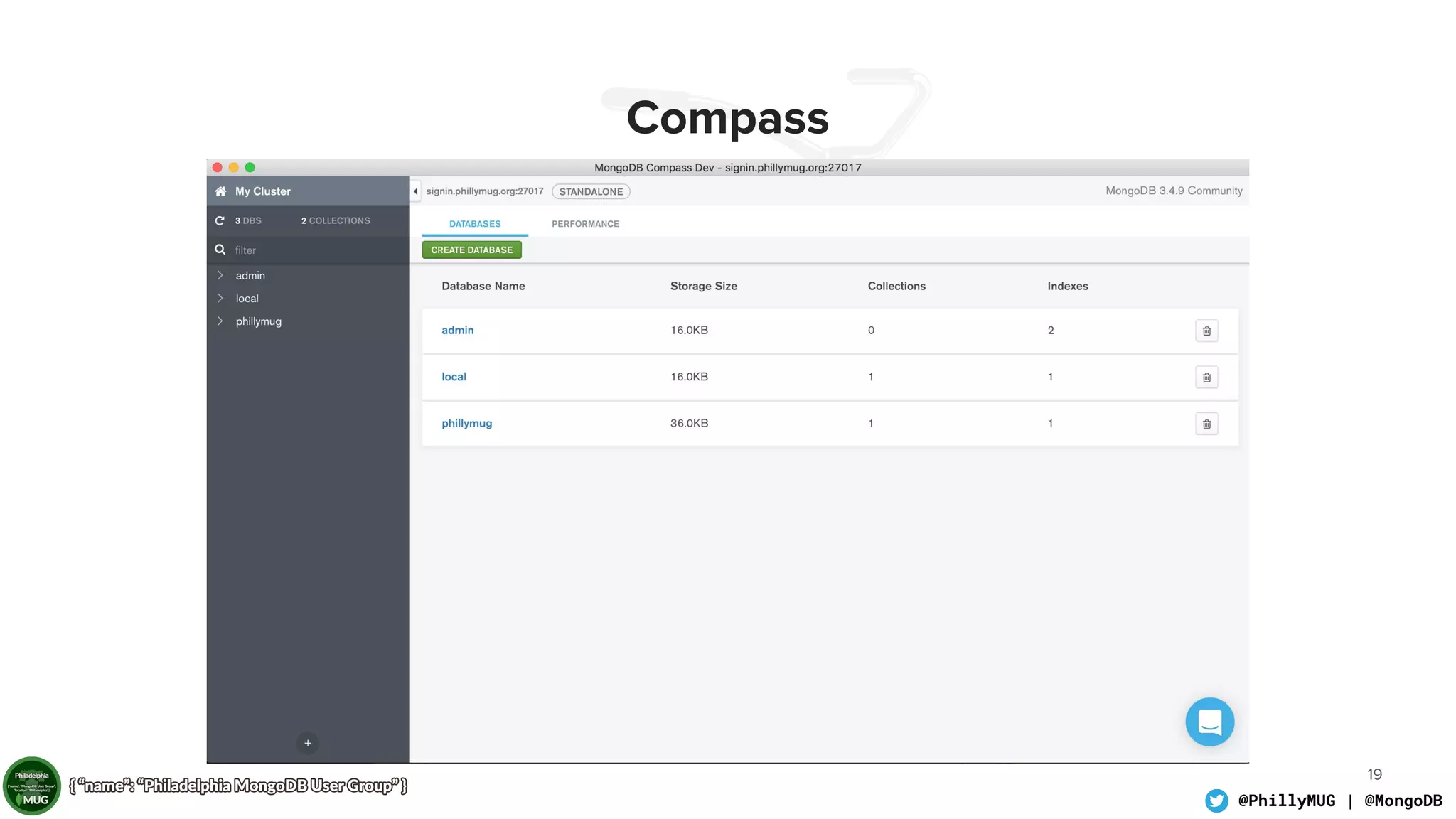1456x819 pixels.
Task: Click the home icon beside My Cluster
Action: [x=220, y=191]
